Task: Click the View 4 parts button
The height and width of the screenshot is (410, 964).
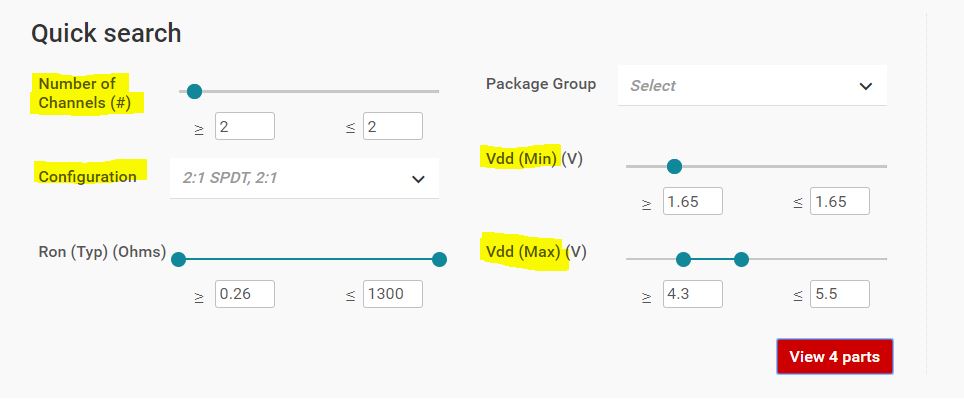Action: pyautogui.click(x=834, y=357)
